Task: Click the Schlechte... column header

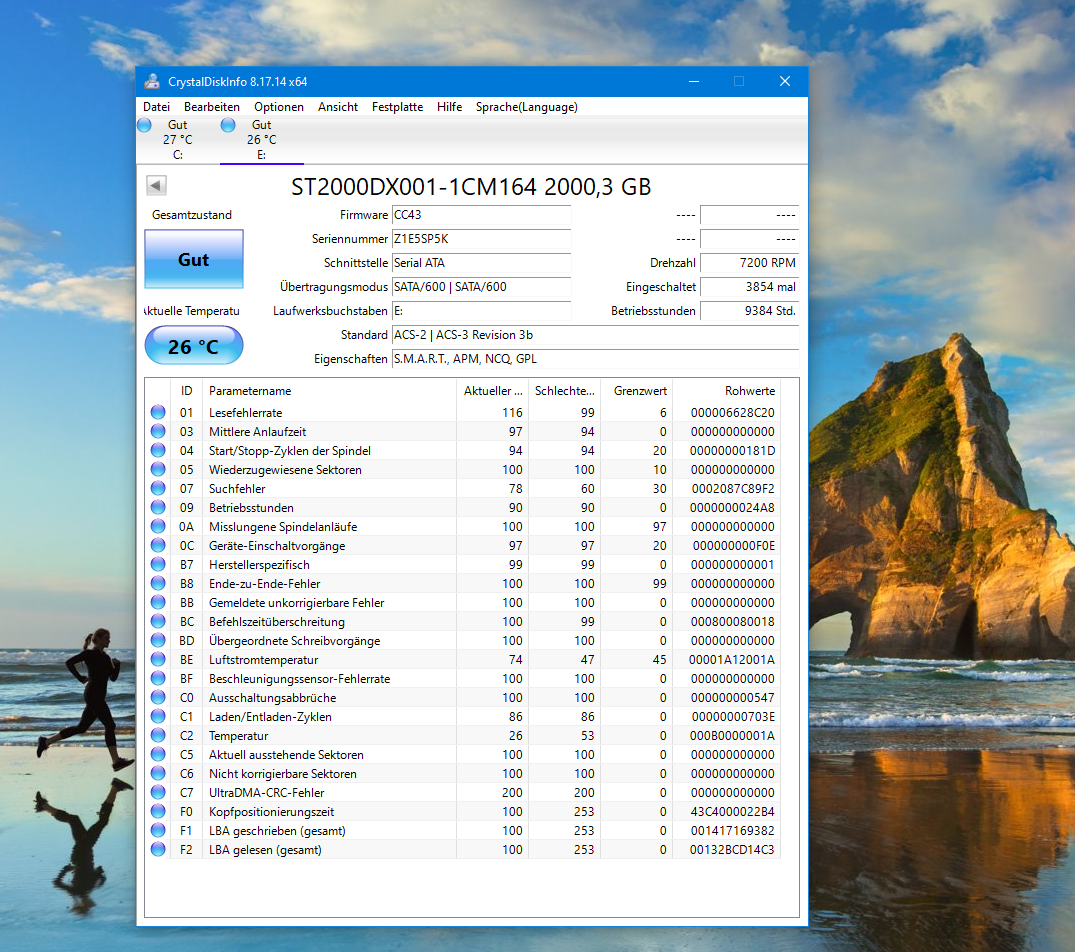Action: (x=565, y=391)
